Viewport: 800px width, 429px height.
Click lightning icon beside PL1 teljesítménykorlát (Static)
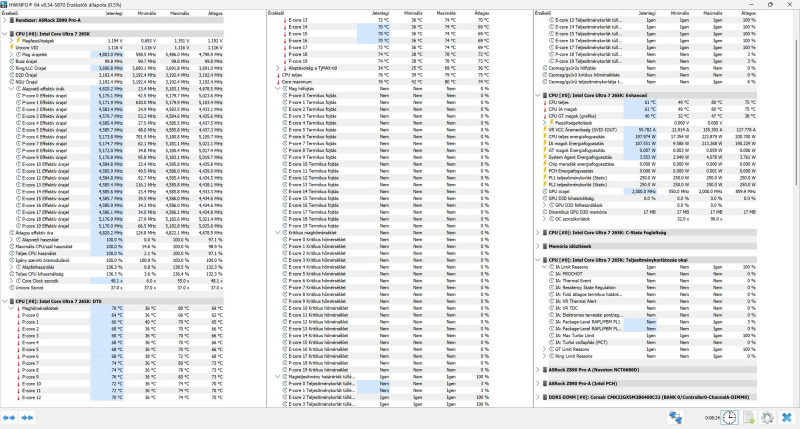pos(544,178)
